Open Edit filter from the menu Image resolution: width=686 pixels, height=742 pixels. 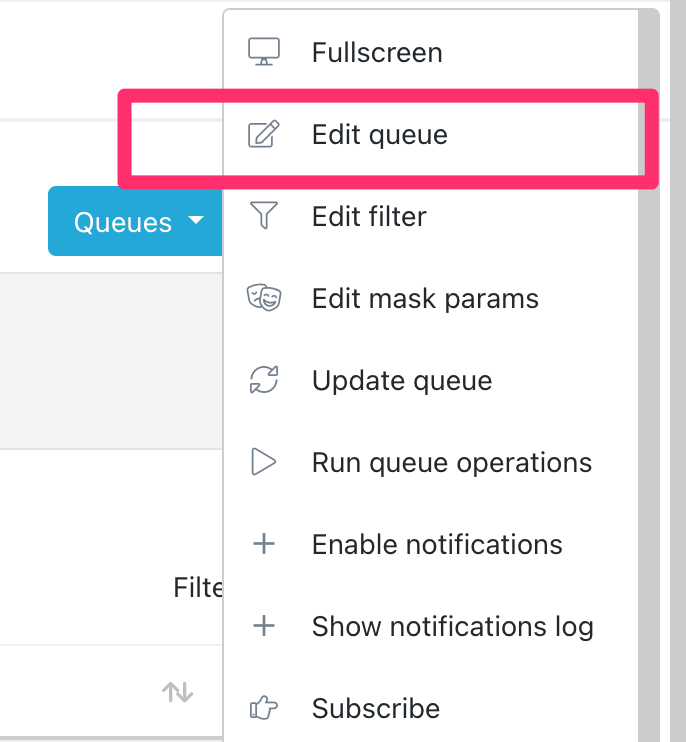[369, 216]
